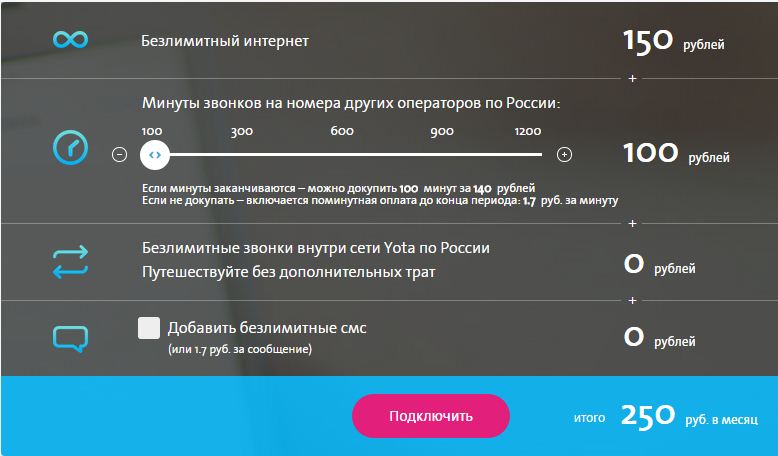
Task: Click the 150 рублей internet price
Action: 673,42
